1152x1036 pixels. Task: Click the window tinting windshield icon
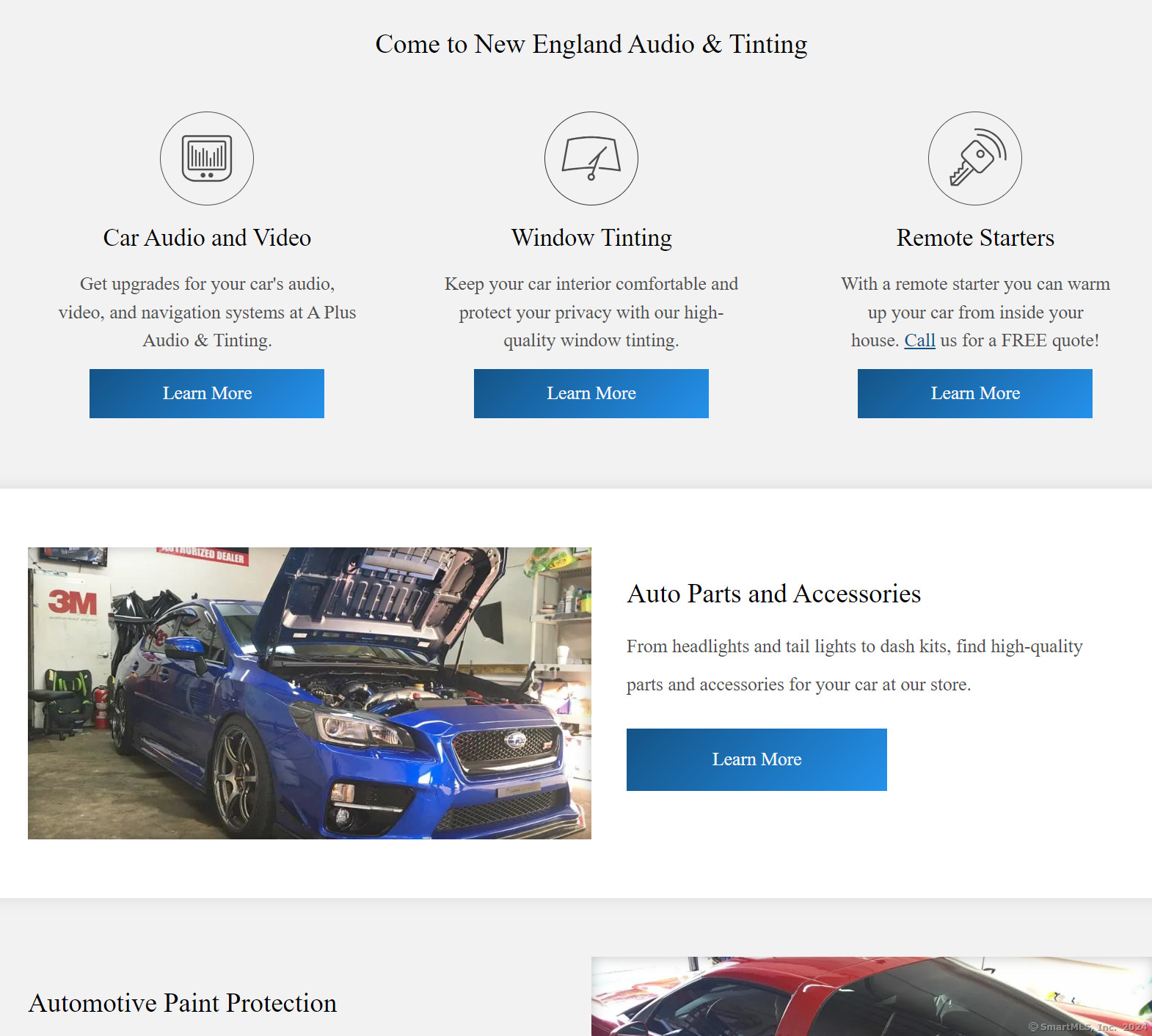[591, 158]
